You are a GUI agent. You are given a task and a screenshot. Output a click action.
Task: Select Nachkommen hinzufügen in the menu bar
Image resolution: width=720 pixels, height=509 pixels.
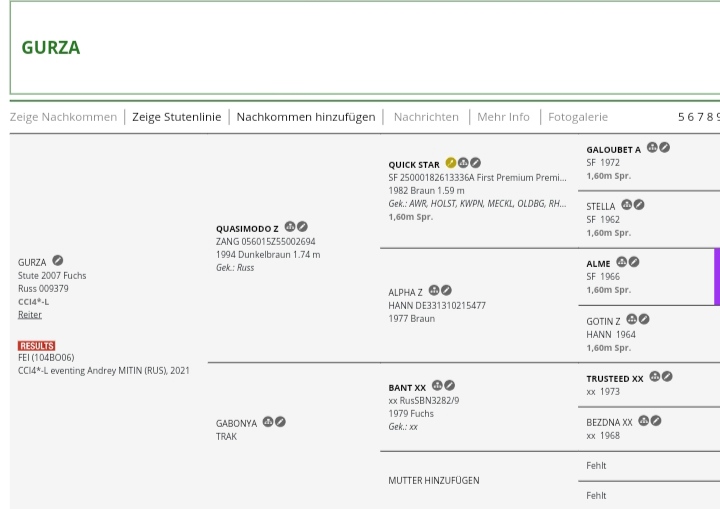306,117
